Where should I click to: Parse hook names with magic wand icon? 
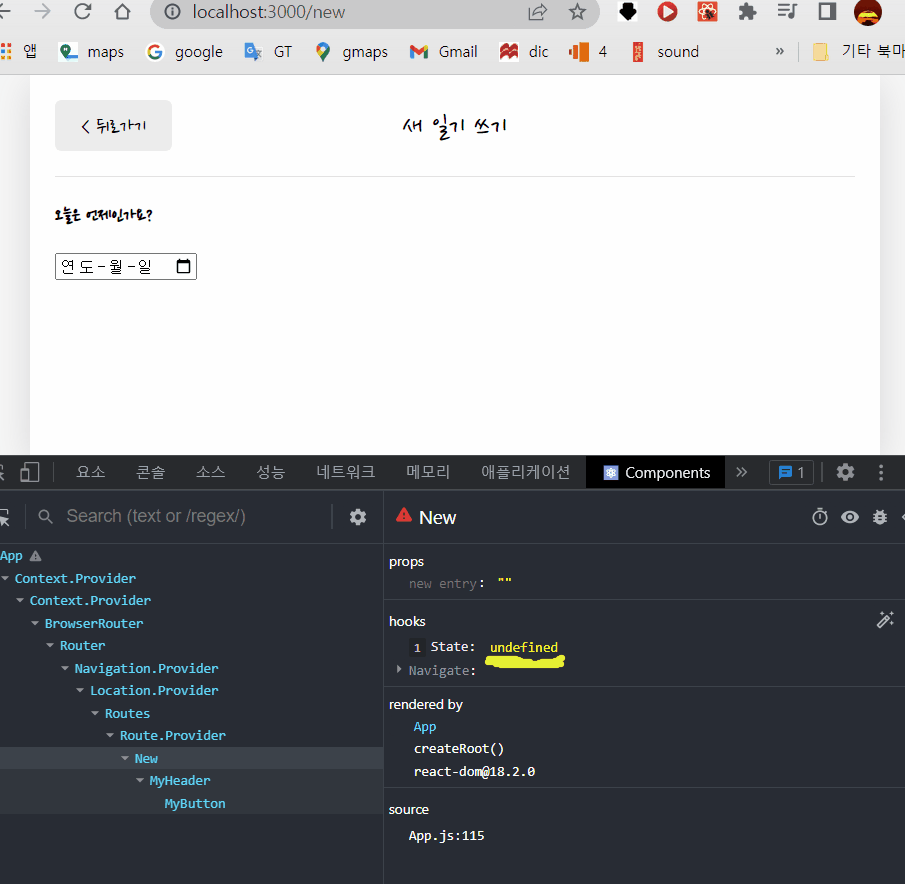pyautogui.click(x=885, y=619)
